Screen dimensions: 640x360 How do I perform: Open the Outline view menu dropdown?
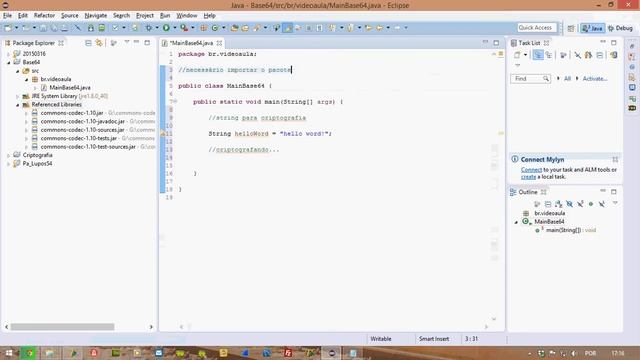pos(615,203)
